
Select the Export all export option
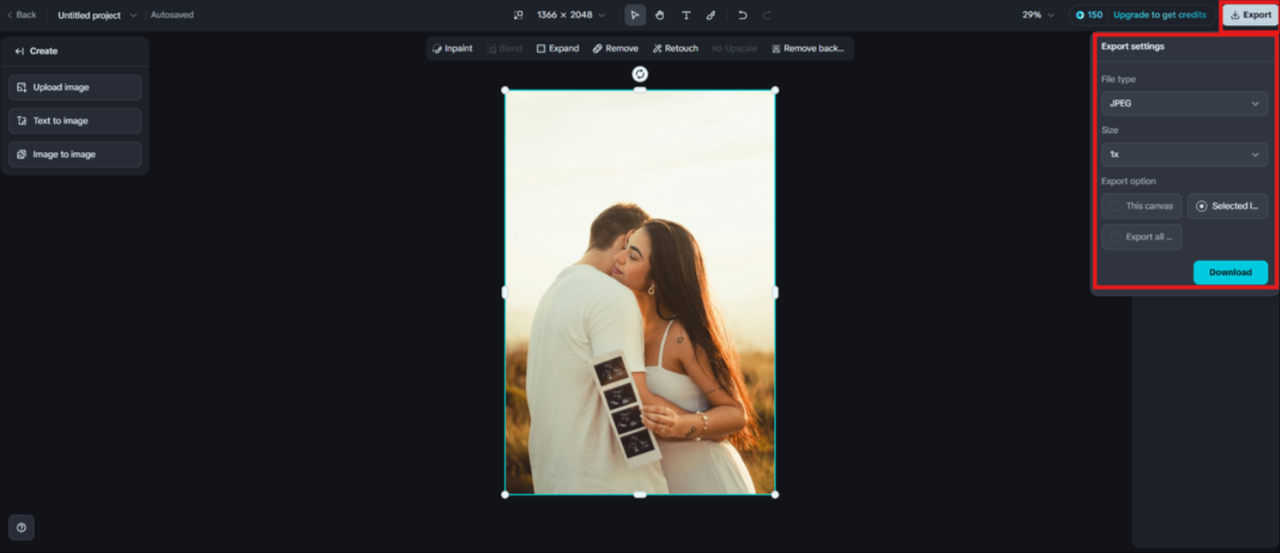tap(1141, 237)
